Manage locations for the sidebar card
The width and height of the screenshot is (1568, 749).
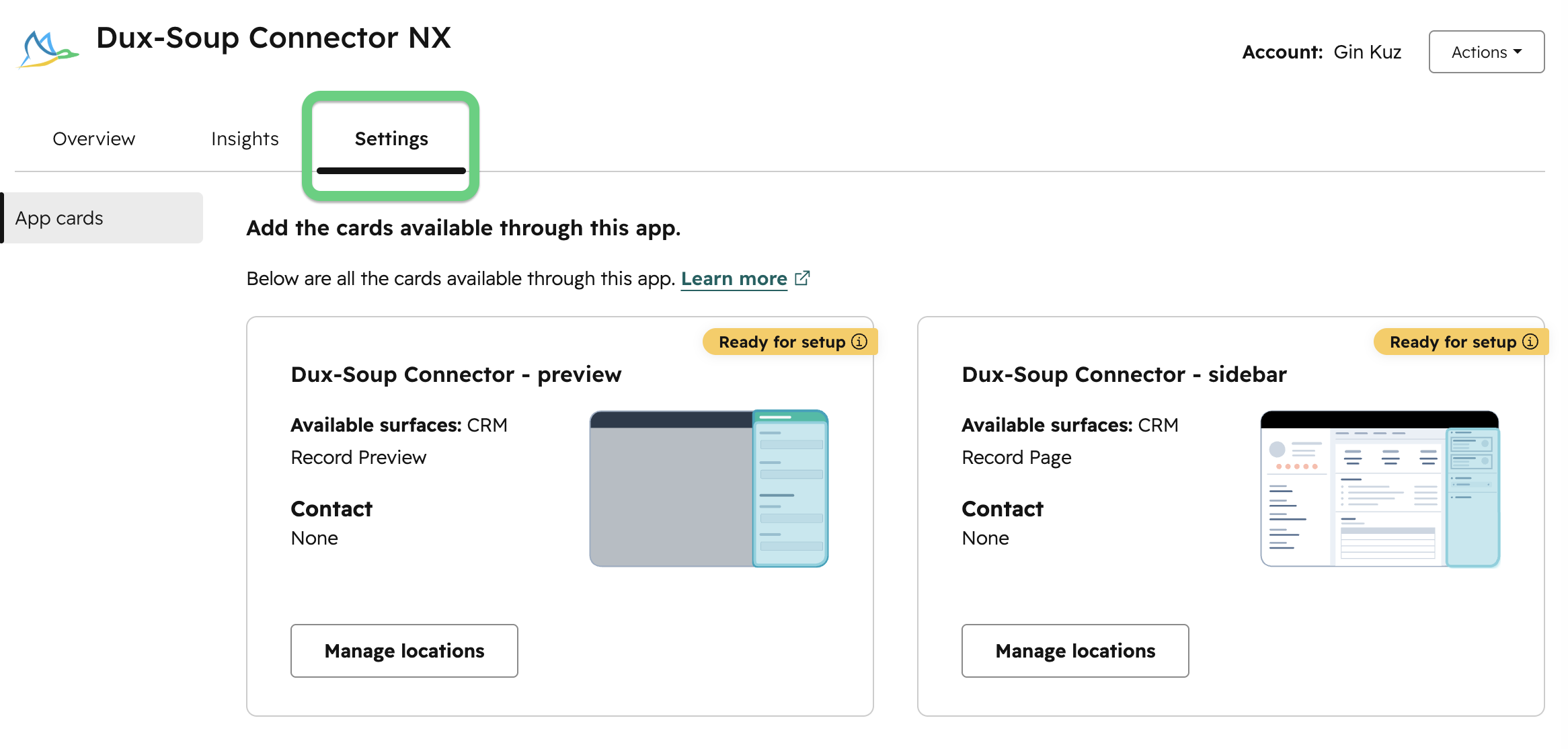pos(1075,651)
